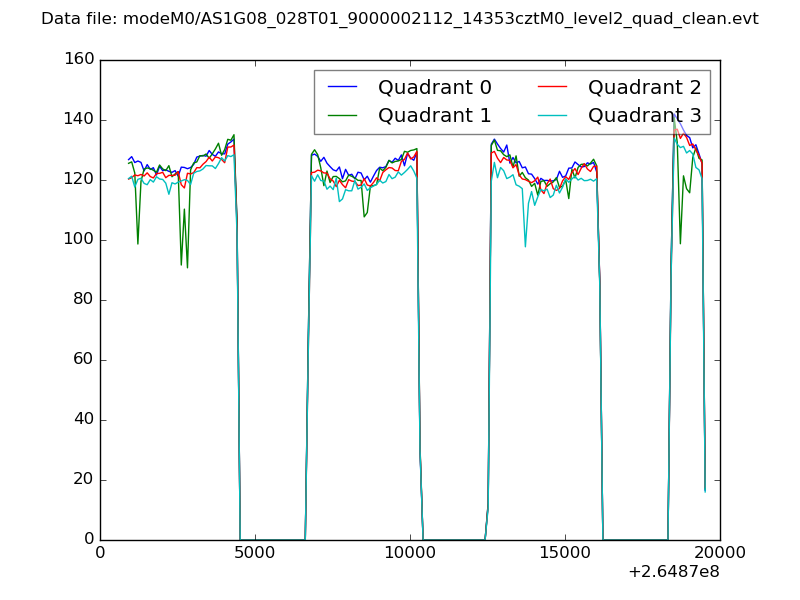Select the green line sample in legend

(343, 116)
